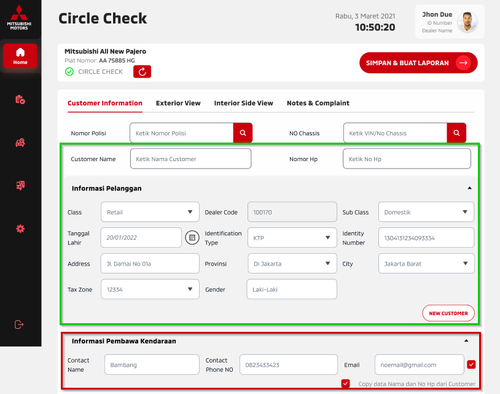Switch to Interior Side View tab

click(244, 103)
